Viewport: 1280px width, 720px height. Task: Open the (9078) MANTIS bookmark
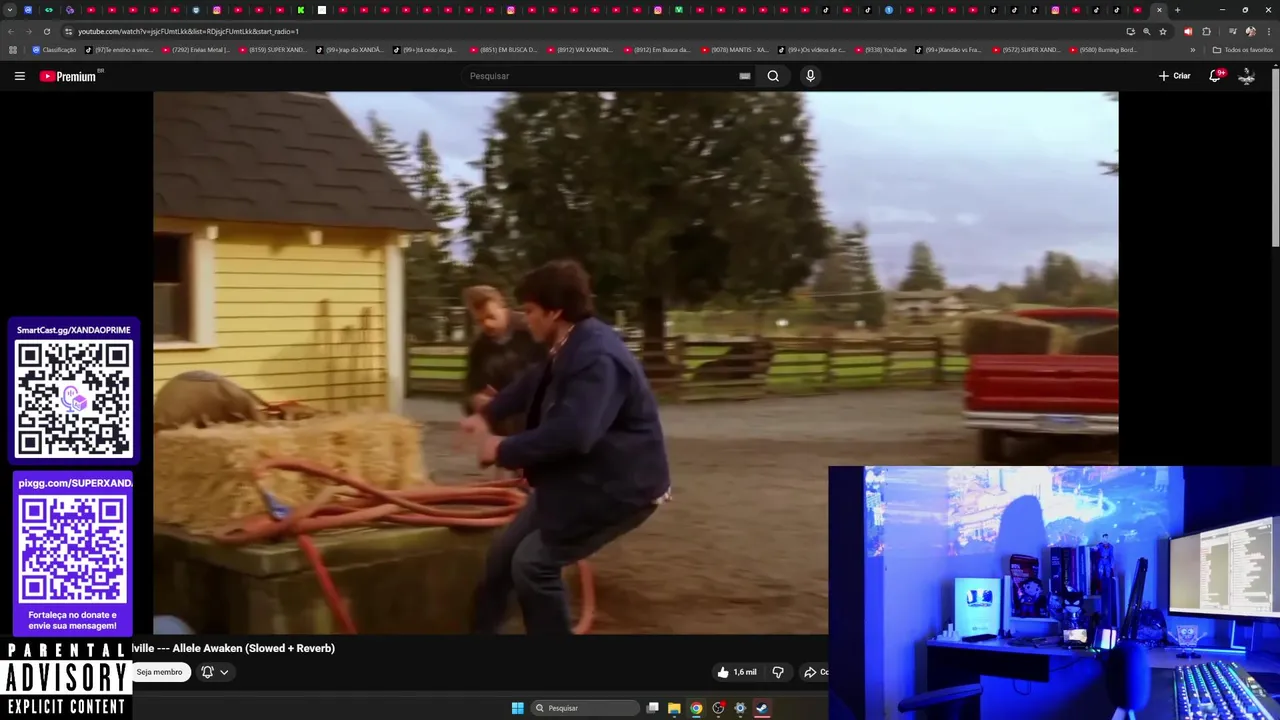tap(734, 50)
